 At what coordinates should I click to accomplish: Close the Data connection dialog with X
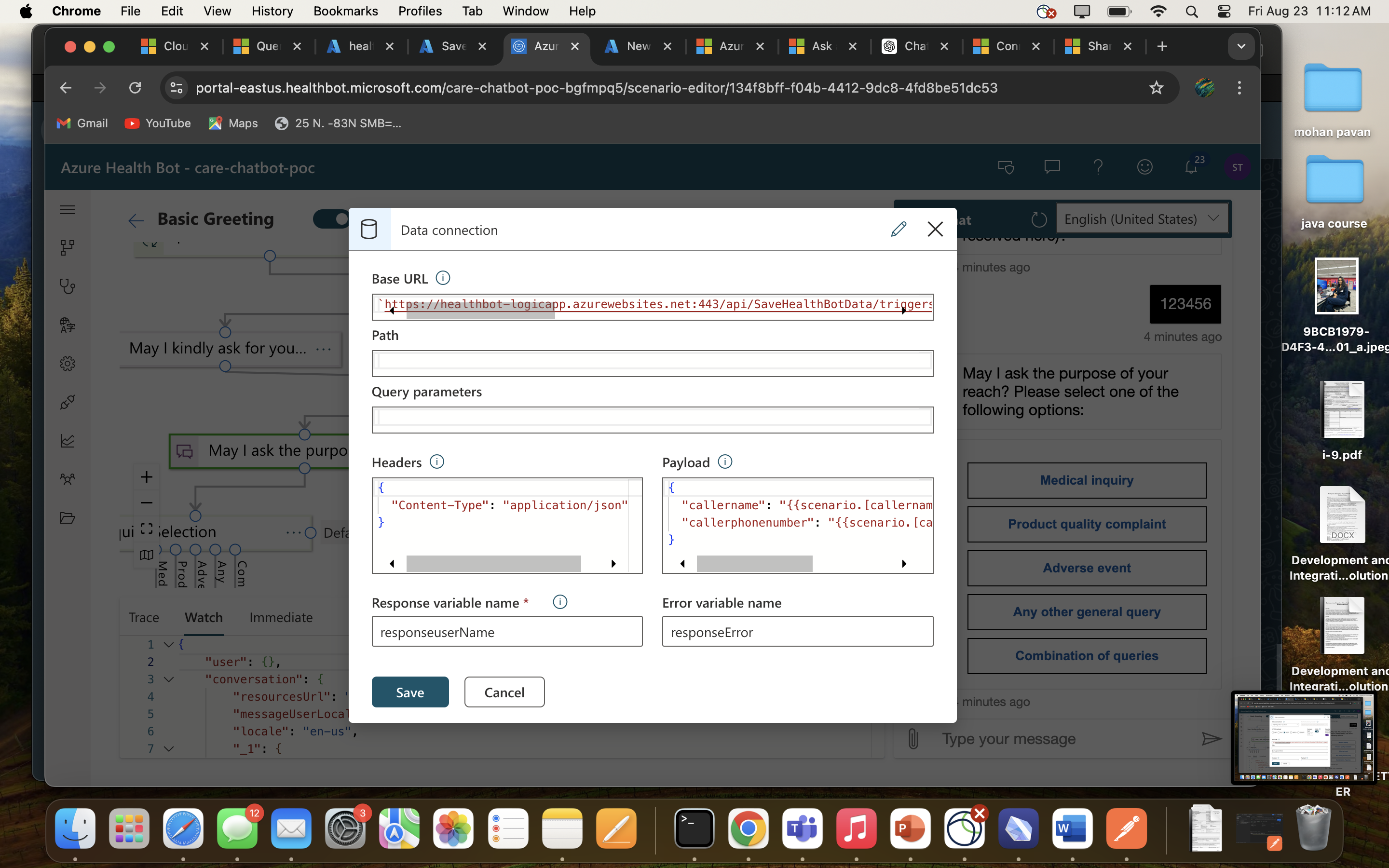pyautogui.click(x=935, y=229)
